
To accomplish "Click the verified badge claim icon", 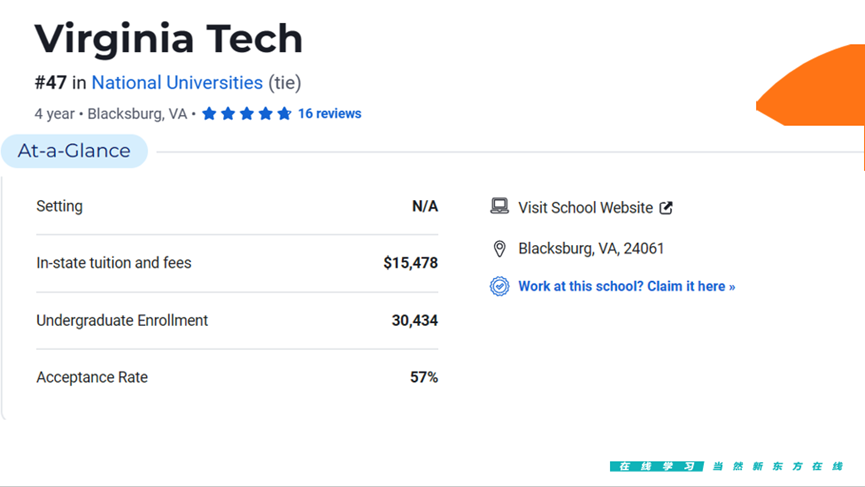I will tap(499, 286).
